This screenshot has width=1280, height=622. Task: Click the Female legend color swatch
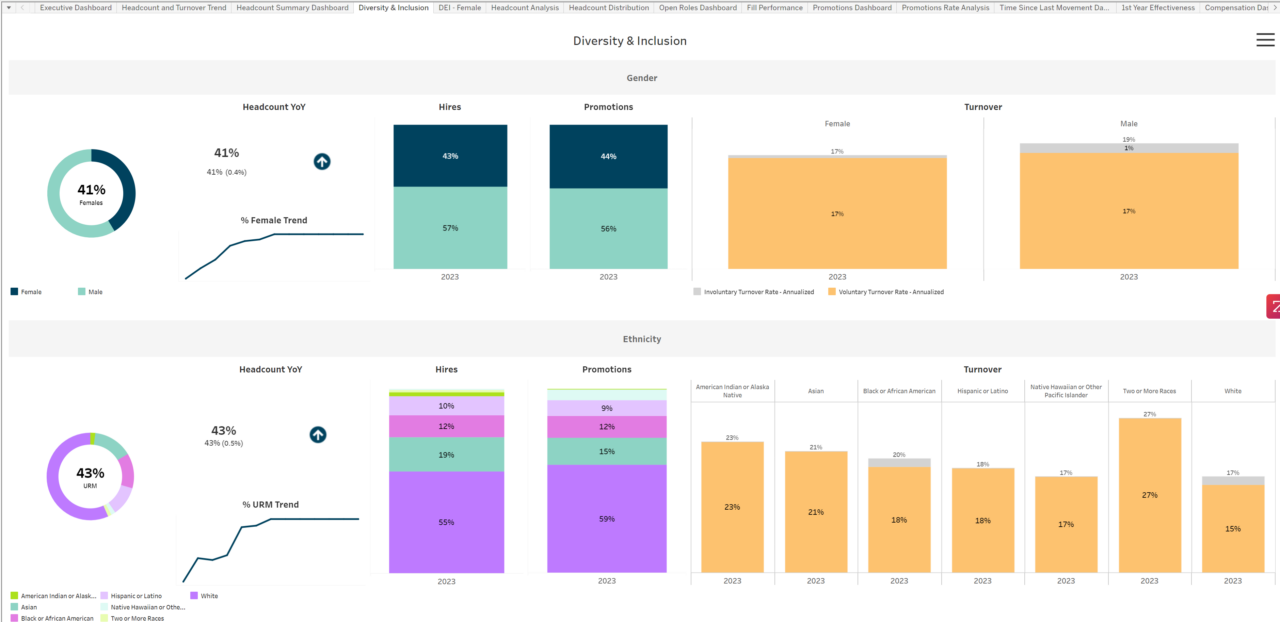(x=14, y=292)
